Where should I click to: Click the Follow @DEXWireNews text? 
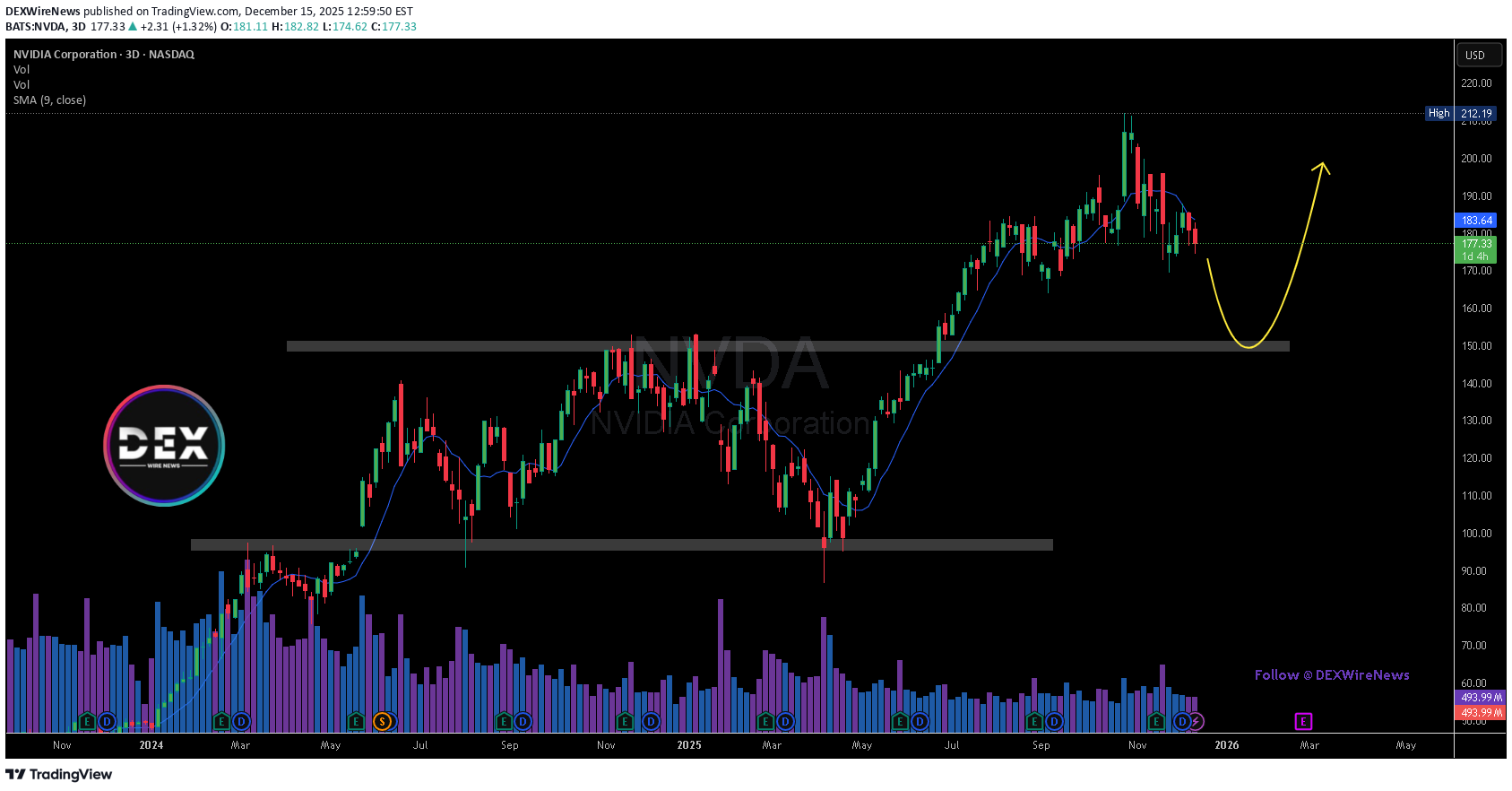coord(1331,674)
